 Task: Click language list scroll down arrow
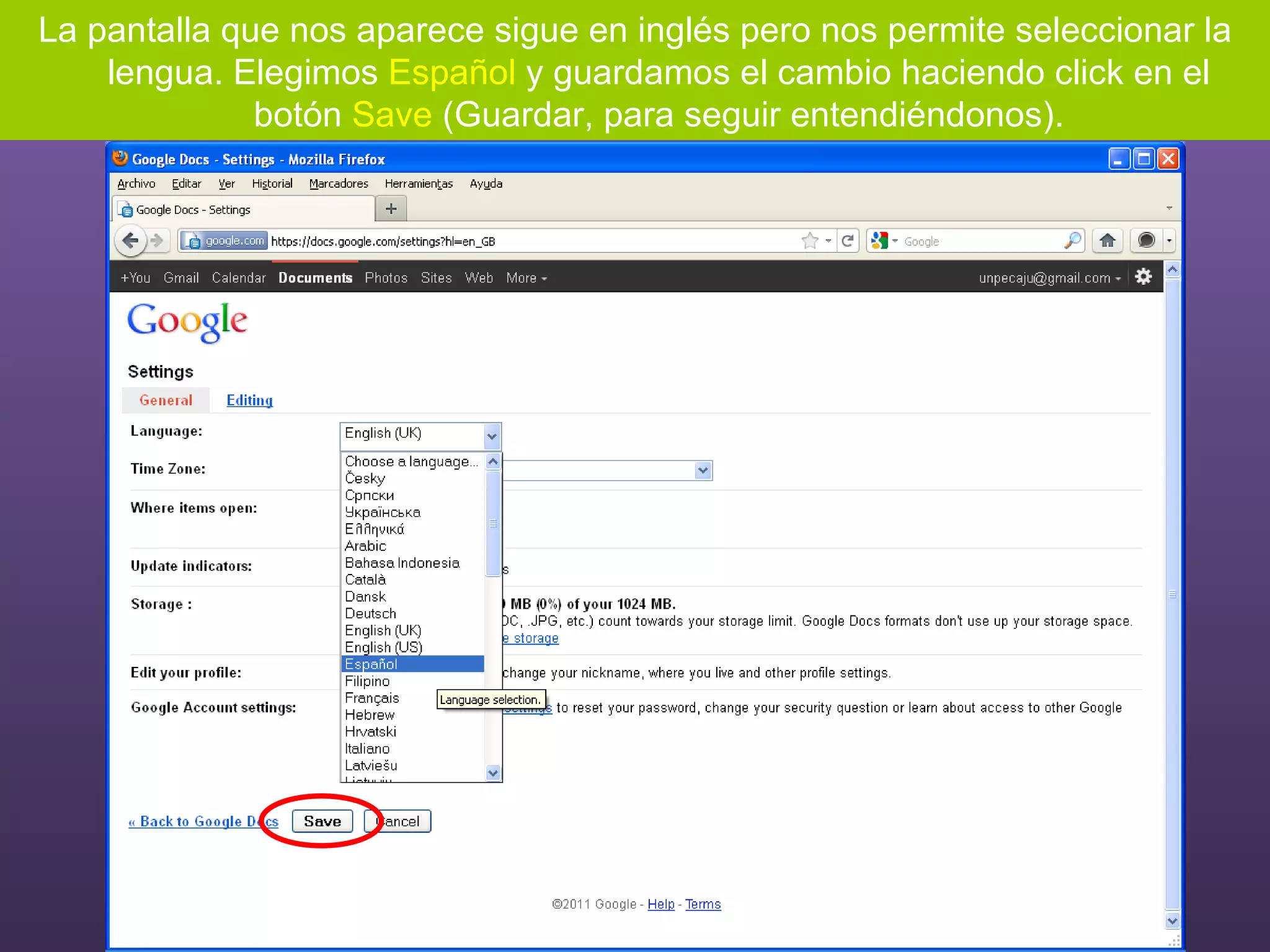493,772
